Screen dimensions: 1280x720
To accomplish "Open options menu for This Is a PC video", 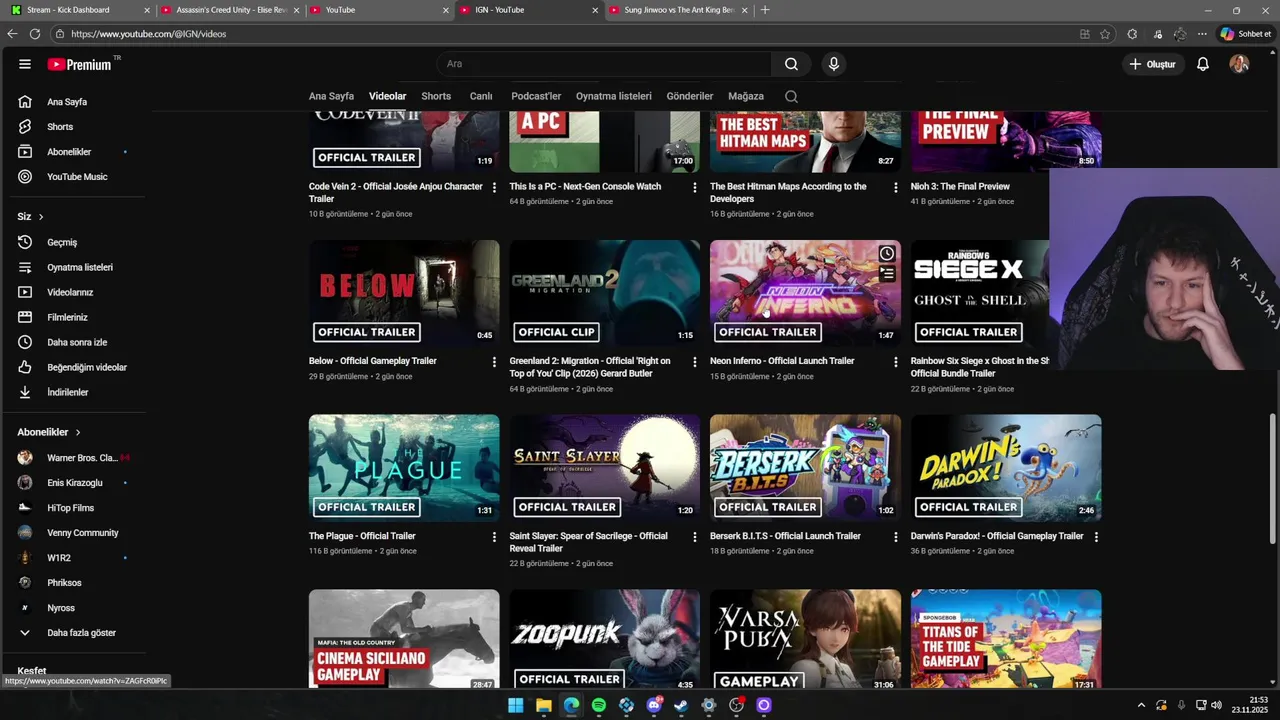I will tap(695, 187).
